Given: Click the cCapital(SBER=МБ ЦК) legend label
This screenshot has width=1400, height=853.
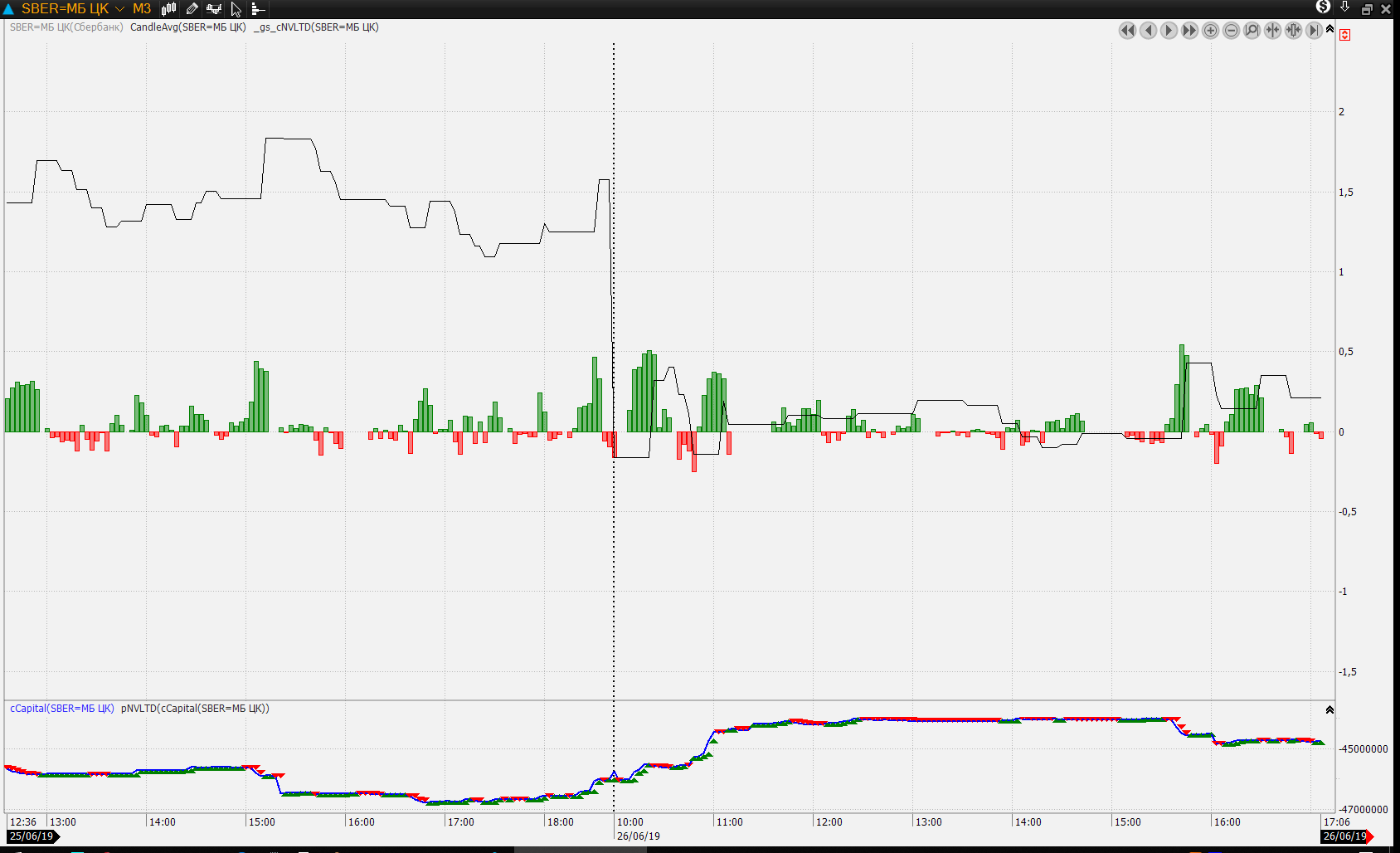Looking at the screenshot, I should [x=62, y=709].
